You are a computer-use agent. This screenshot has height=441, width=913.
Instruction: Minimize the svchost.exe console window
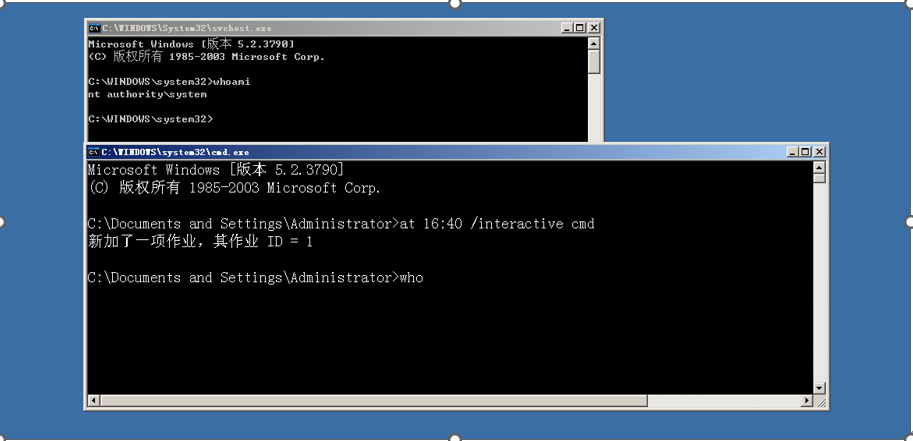point(567,28)
